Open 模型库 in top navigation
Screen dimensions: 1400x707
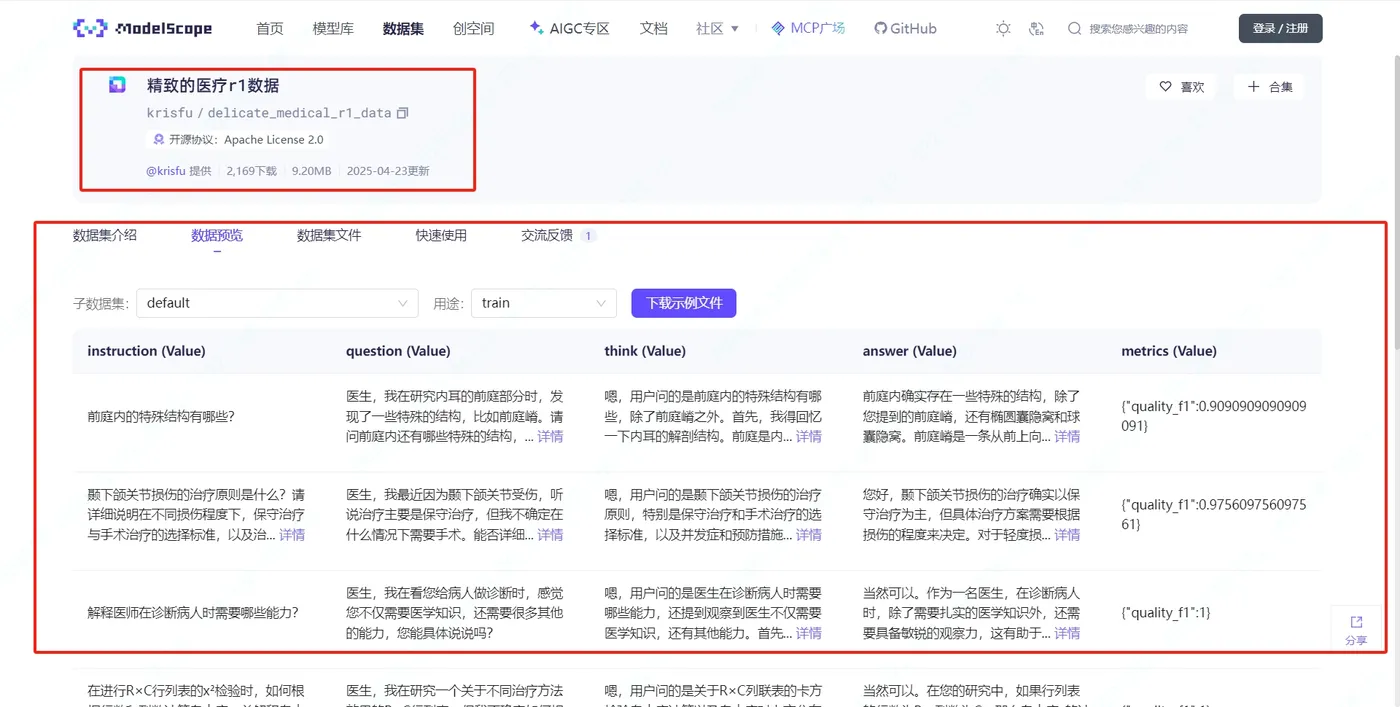[x=333, y=29]
